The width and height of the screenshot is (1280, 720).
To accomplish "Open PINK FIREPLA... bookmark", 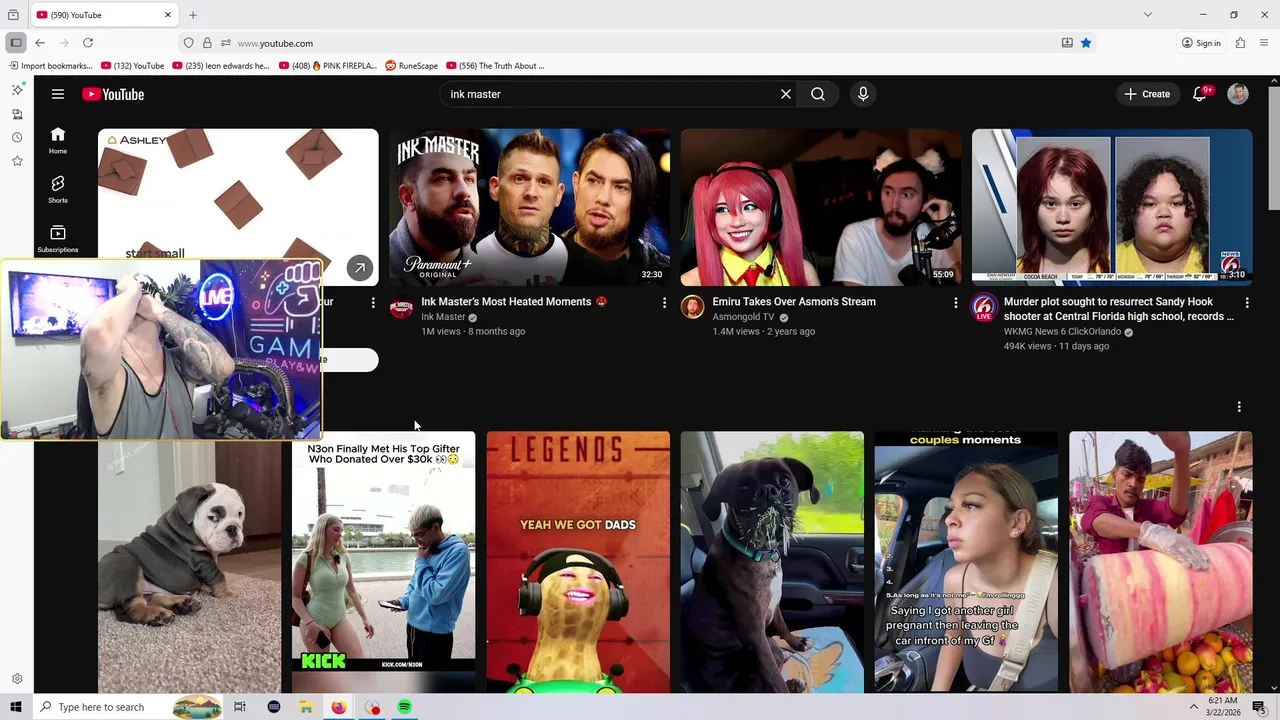I will 328,66.
